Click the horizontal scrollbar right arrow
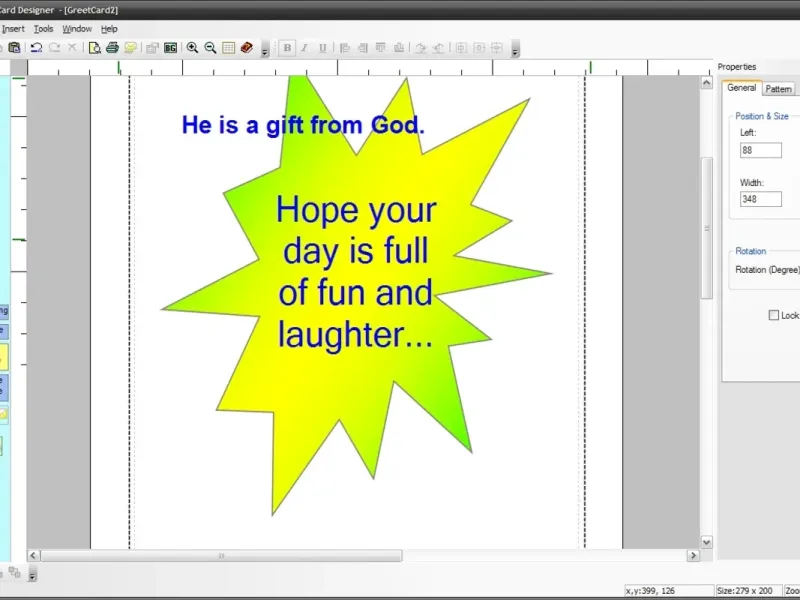The image size is (800, 600). click(693, 555)
